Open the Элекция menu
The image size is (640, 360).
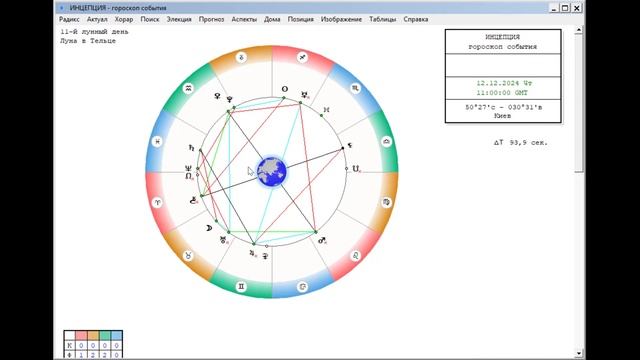[179, 19]
